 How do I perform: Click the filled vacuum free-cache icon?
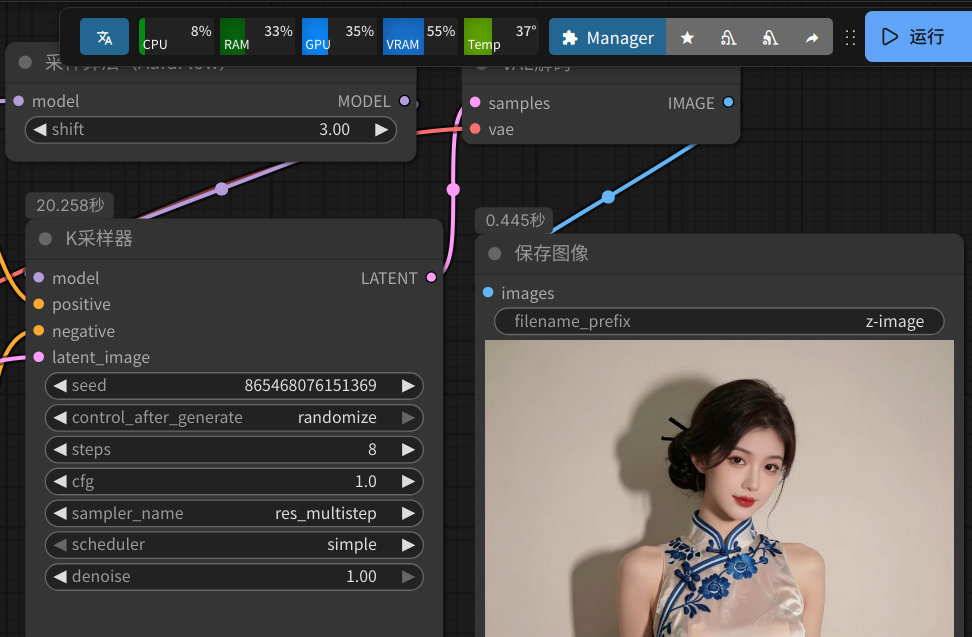point(770,38)
